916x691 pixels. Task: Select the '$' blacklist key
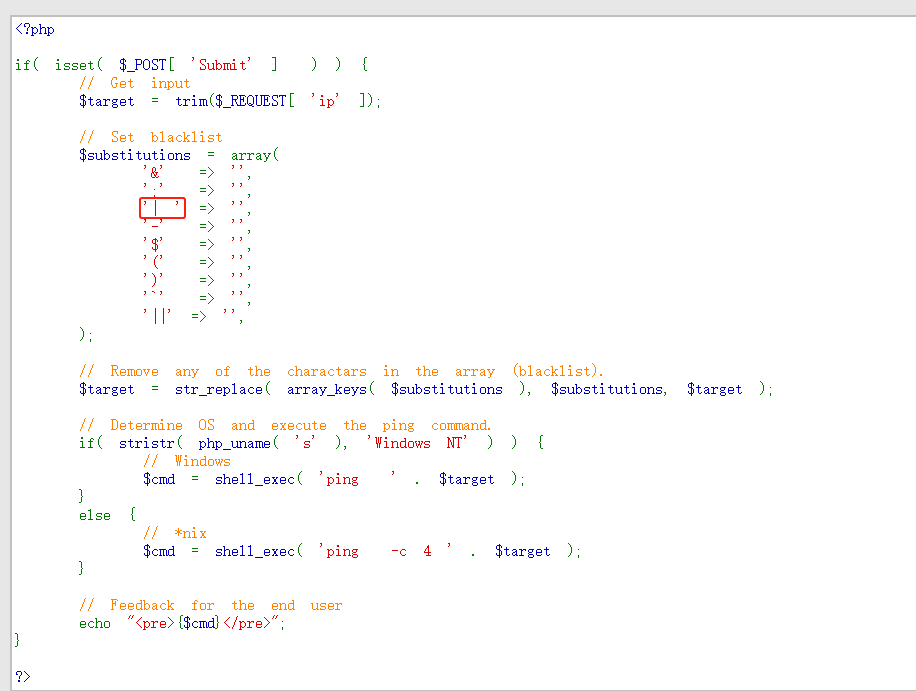pos(154,244)
